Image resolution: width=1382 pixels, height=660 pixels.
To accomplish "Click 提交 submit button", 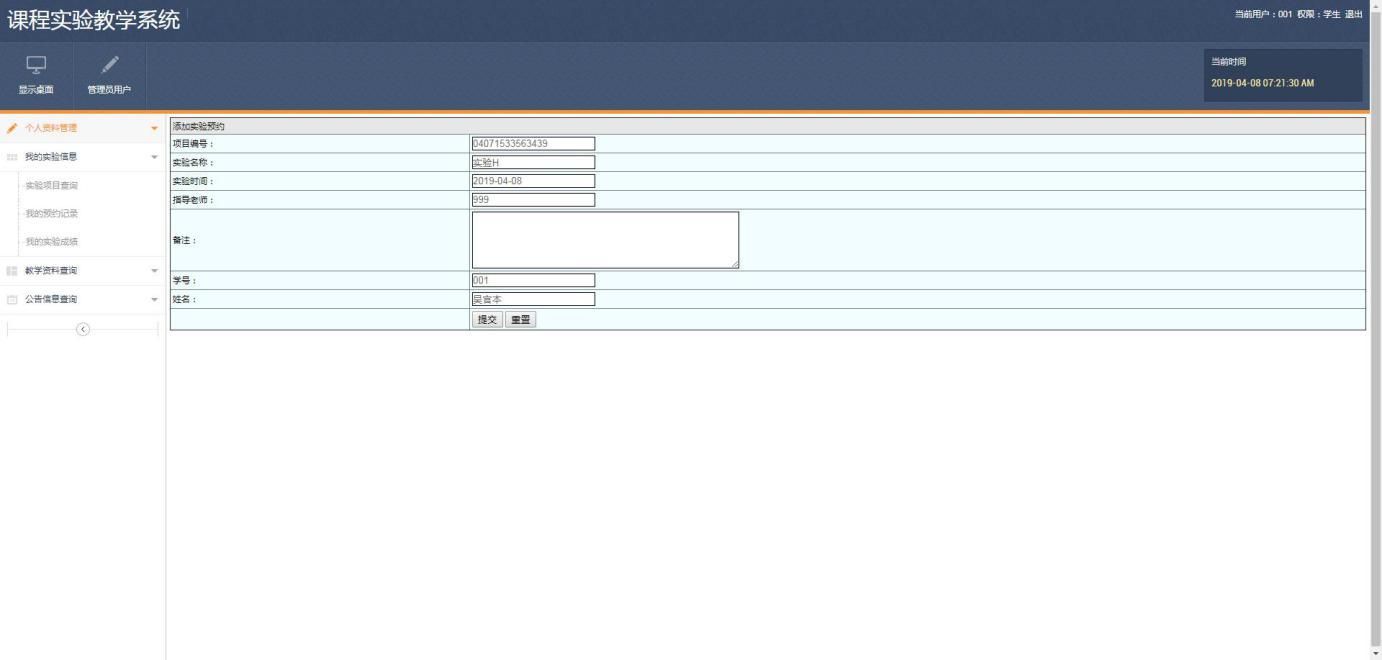I will [487, 320].
